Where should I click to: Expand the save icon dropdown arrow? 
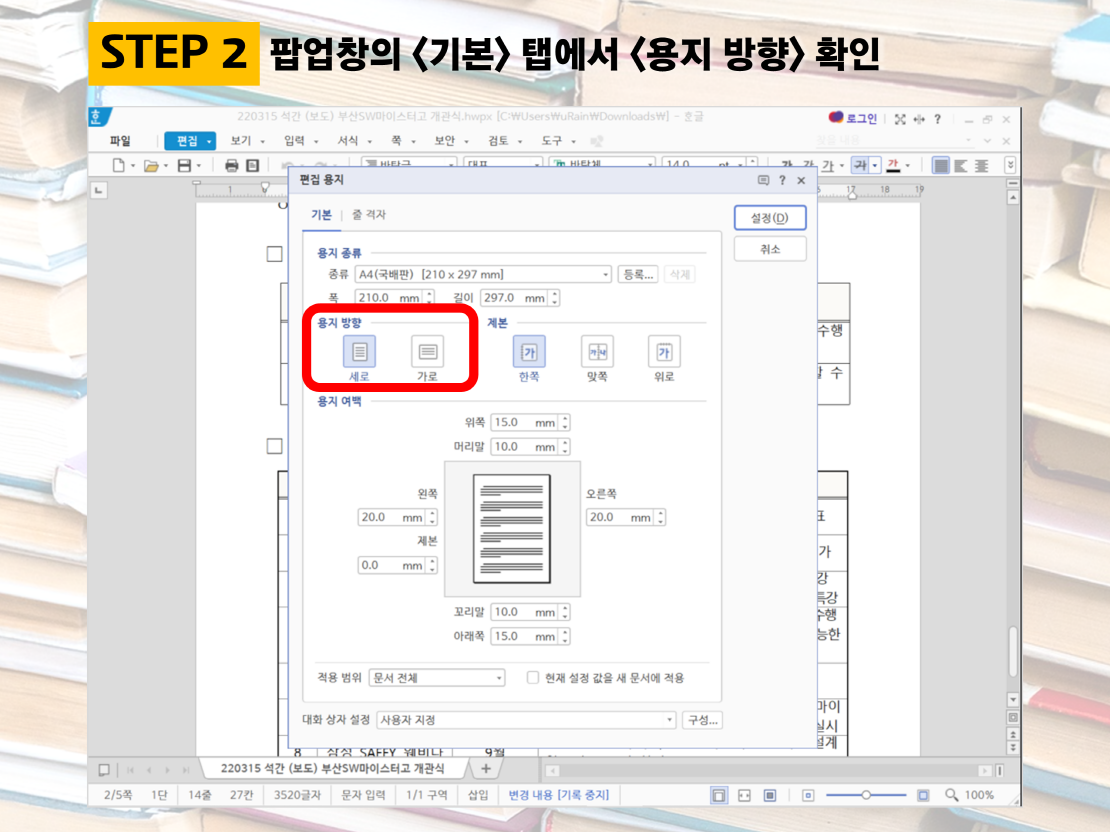click(198, 166)
